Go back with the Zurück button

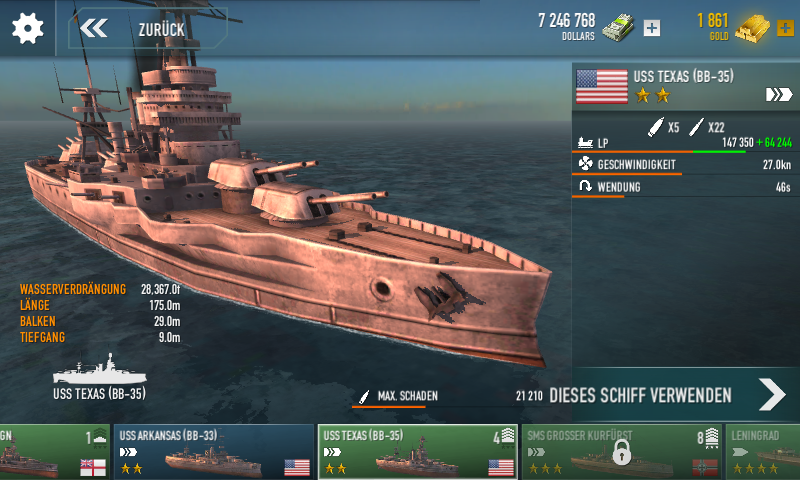[148, 29]
